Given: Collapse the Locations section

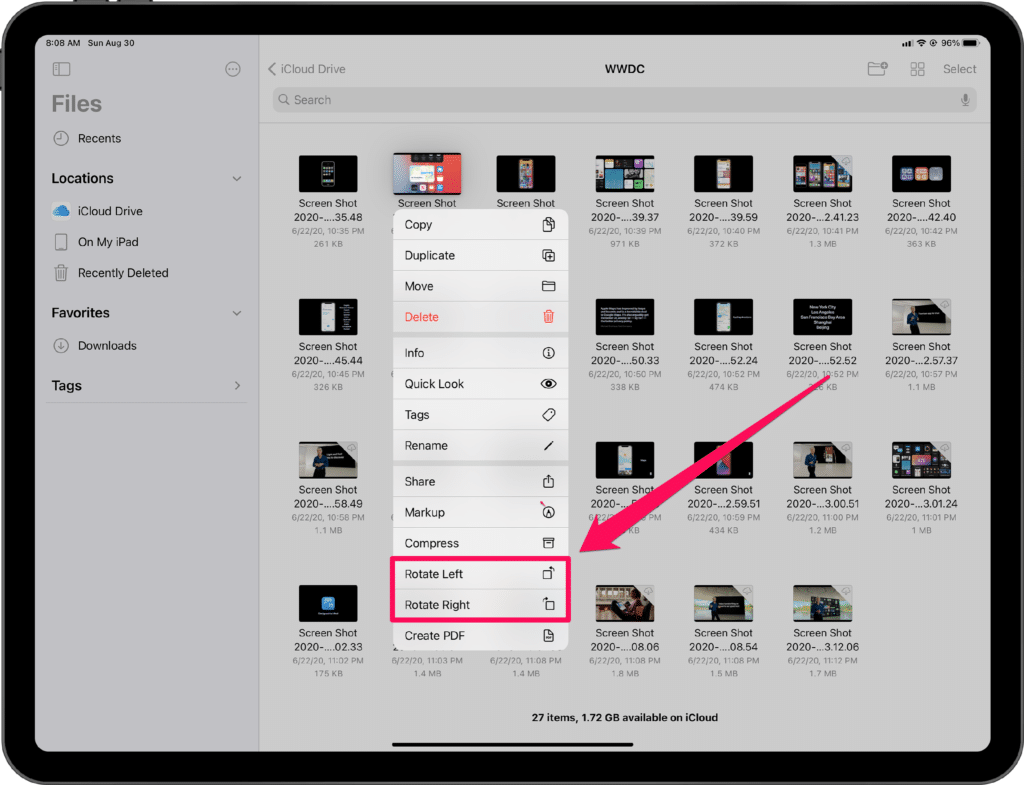Looking at the screenshot, I should click(x=237, y=179).
